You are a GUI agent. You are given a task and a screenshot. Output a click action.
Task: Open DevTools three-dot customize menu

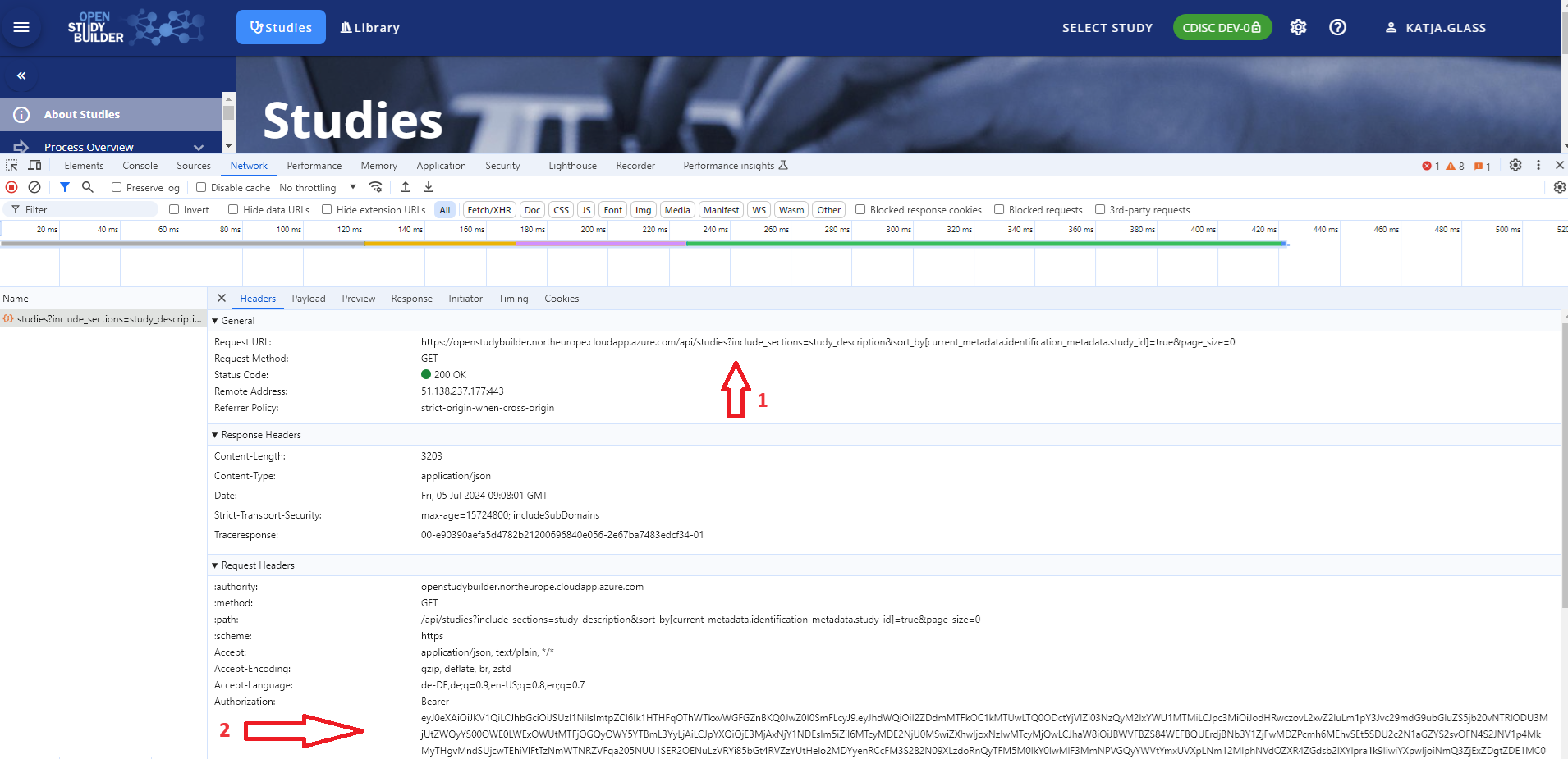pos(1538,165)
